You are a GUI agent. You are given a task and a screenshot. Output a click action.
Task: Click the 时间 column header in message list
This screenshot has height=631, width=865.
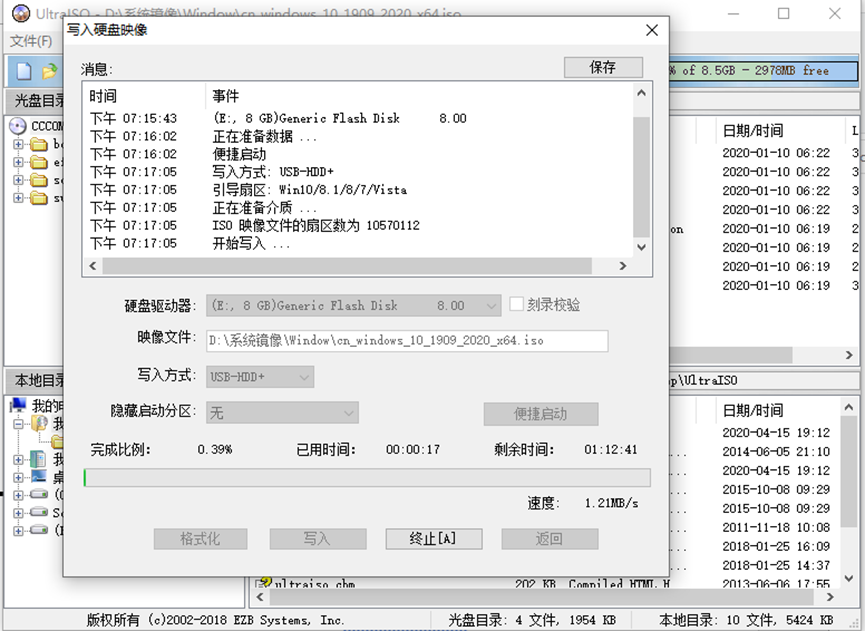point(103,96)
